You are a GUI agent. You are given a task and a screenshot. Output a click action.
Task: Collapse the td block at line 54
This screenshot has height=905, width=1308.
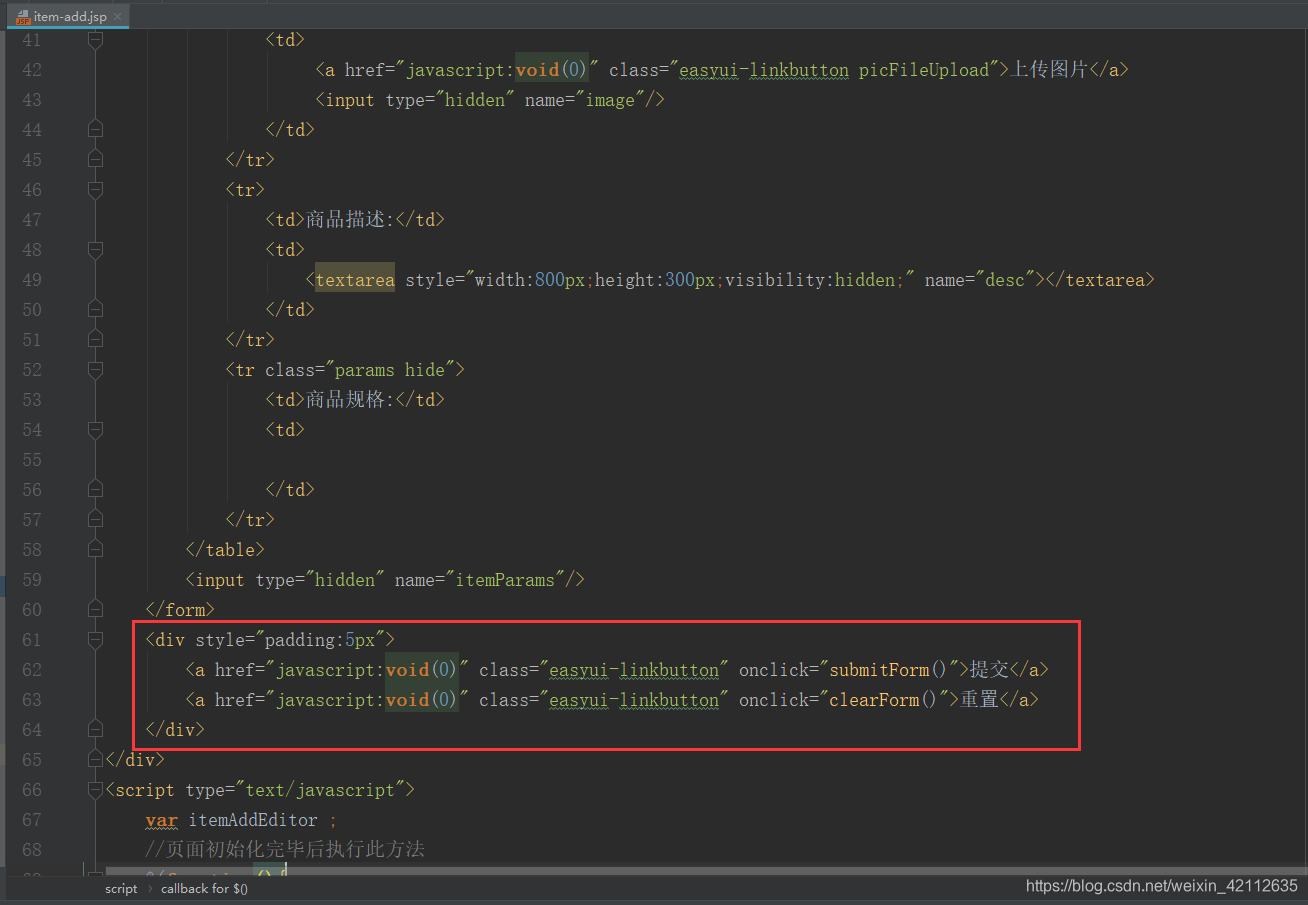click(95, 430)
